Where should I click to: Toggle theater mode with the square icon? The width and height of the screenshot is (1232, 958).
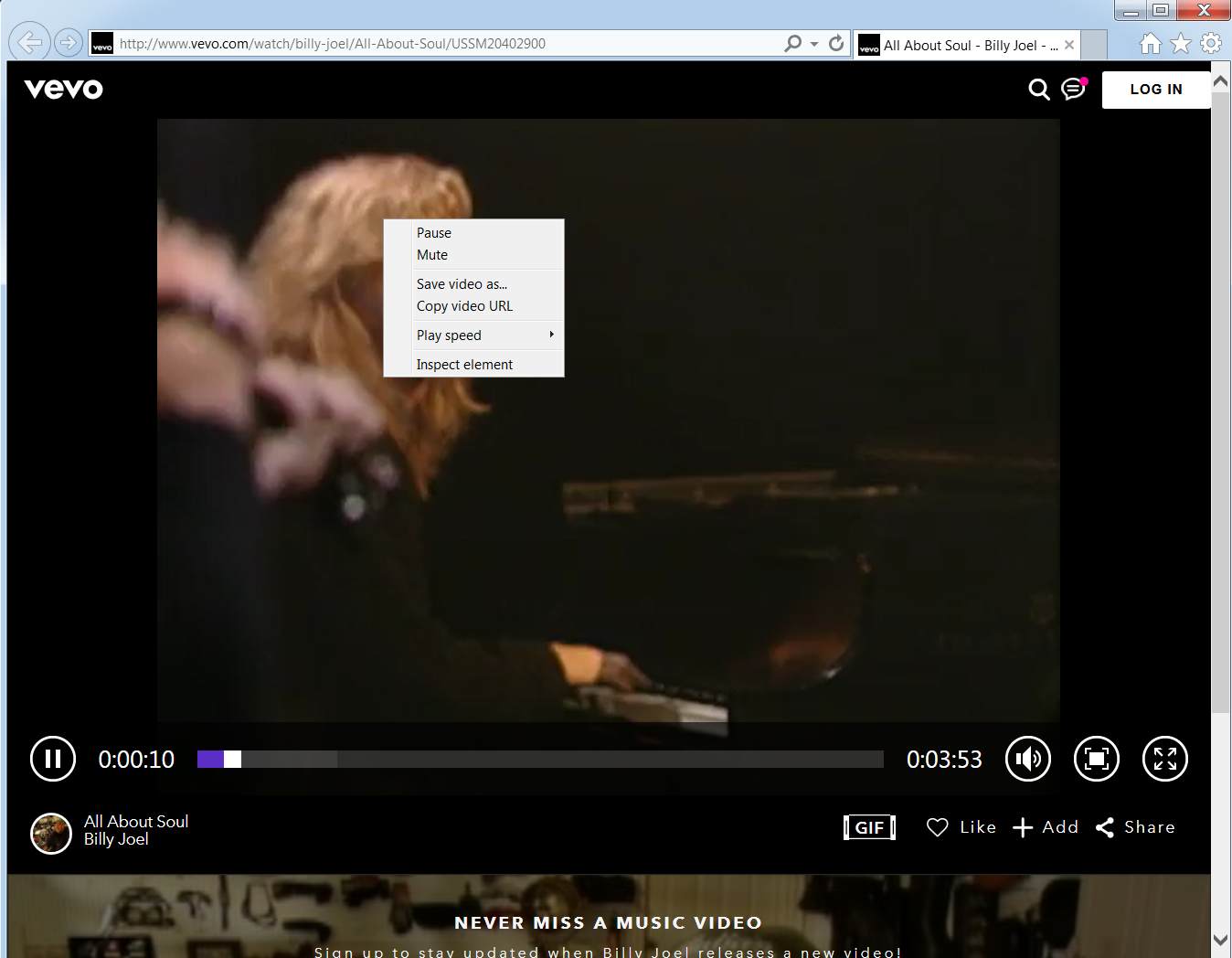1097,759
